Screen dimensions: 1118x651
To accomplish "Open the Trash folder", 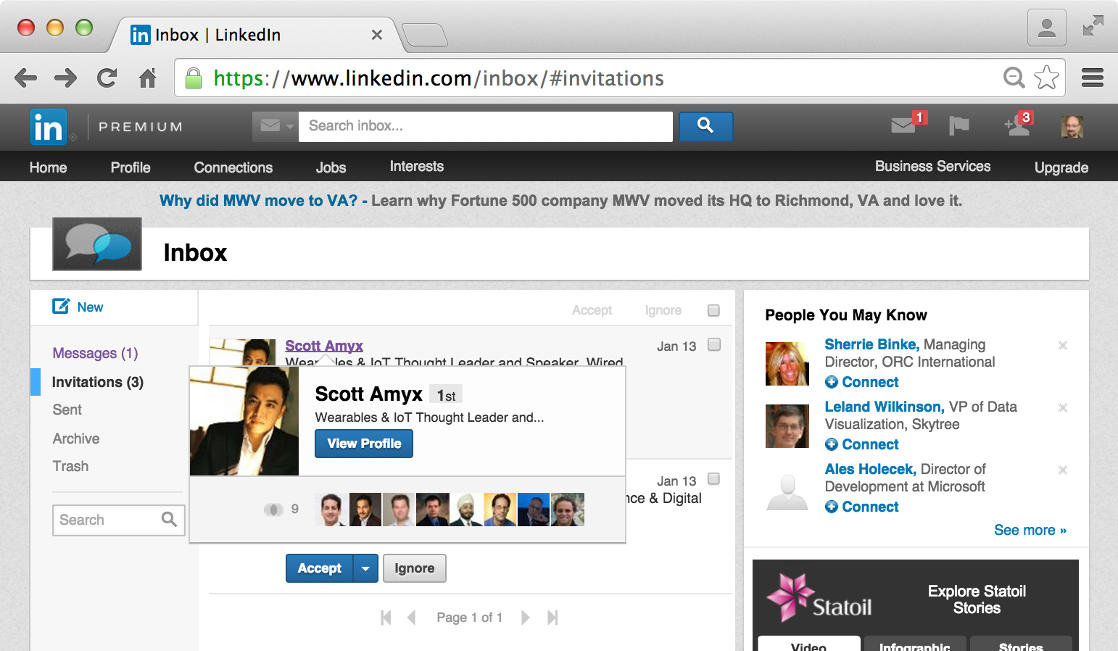I will 71,466.
